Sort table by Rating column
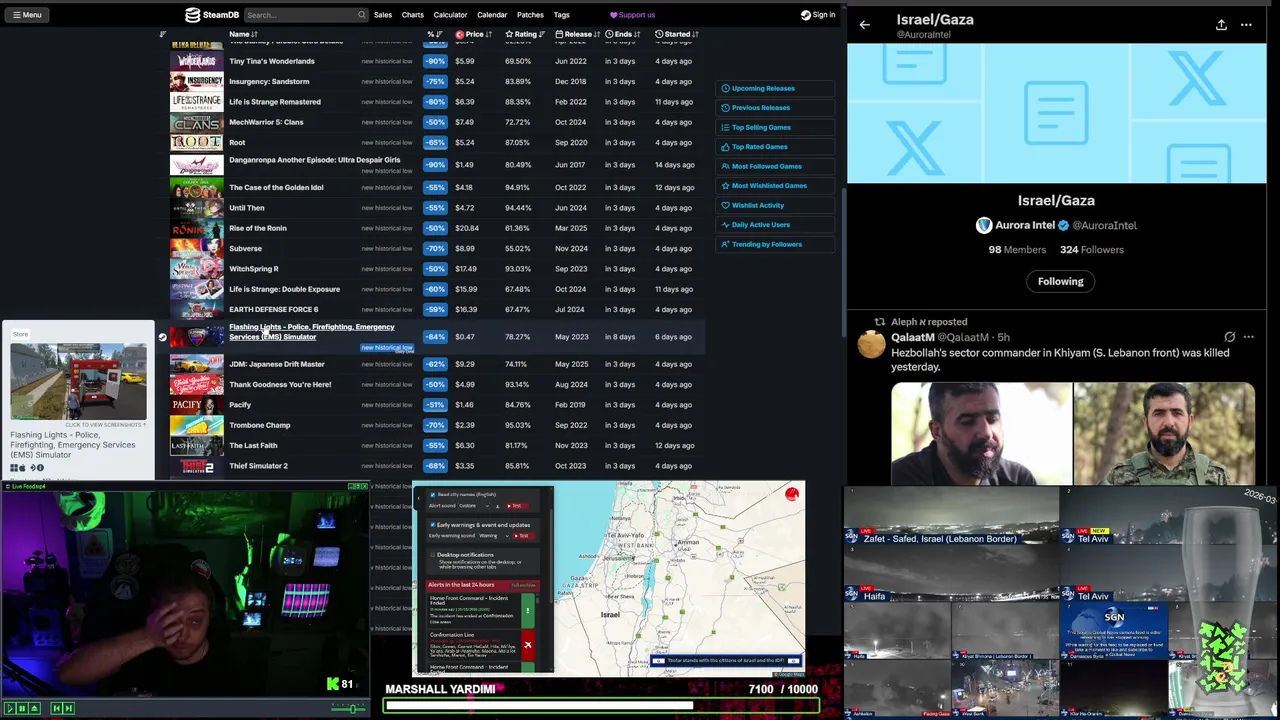Screen dimensions: 1280x720 (x=525, y=34)
